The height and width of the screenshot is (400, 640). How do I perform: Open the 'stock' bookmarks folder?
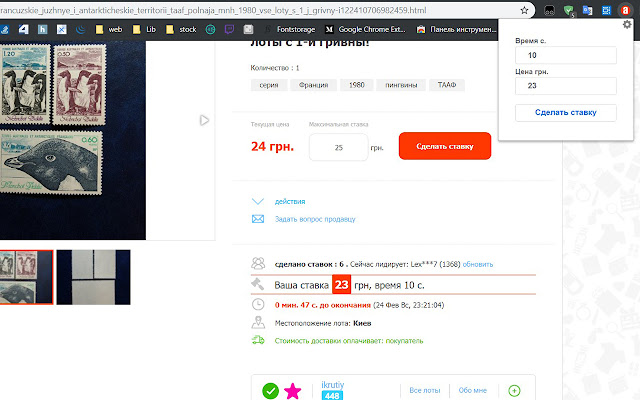(x=181, y=29)
